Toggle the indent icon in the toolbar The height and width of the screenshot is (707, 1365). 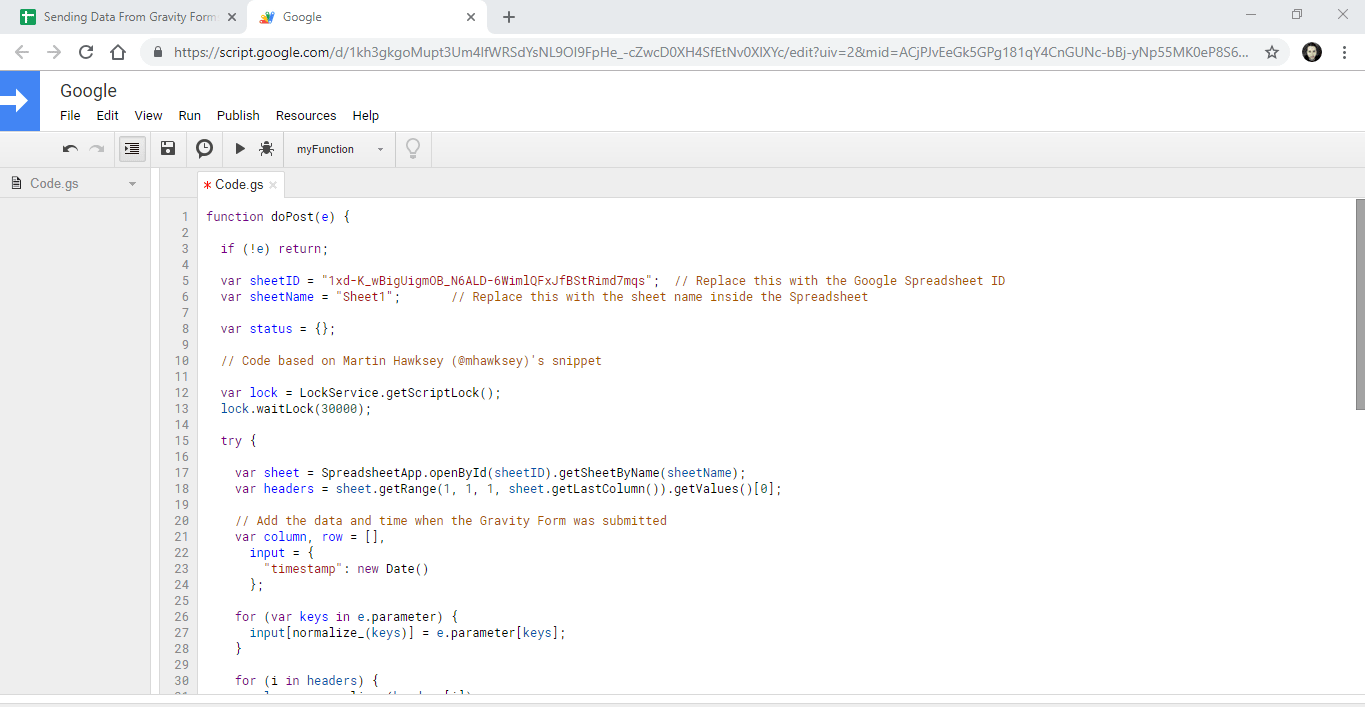click(132, 149)
